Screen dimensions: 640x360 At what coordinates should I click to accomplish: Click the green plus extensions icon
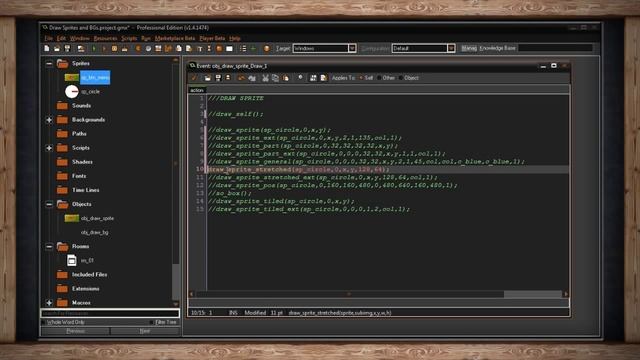click(x=253, y=49)
